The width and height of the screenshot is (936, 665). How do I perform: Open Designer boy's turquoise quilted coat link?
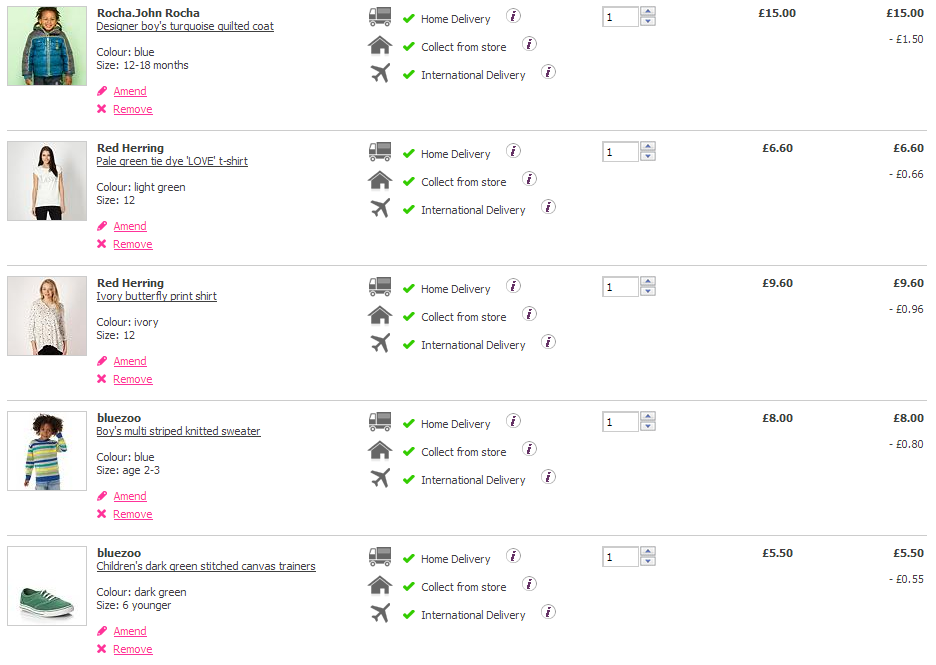point(185,26)
